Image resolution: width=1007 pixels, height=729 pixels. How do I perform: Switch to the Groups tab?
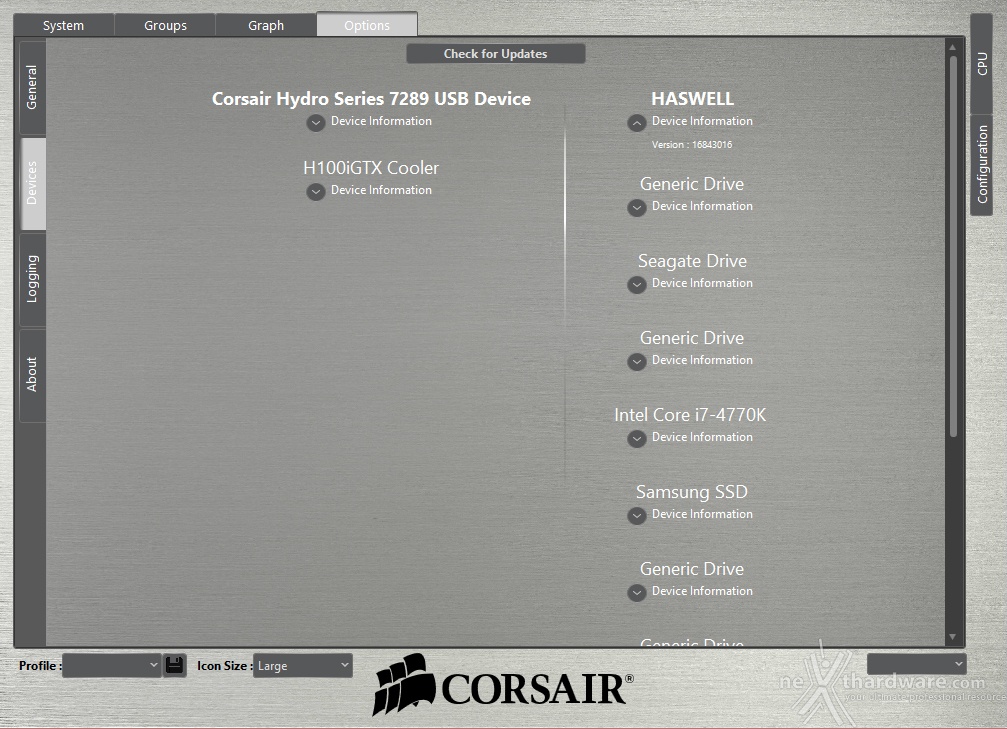165,25
